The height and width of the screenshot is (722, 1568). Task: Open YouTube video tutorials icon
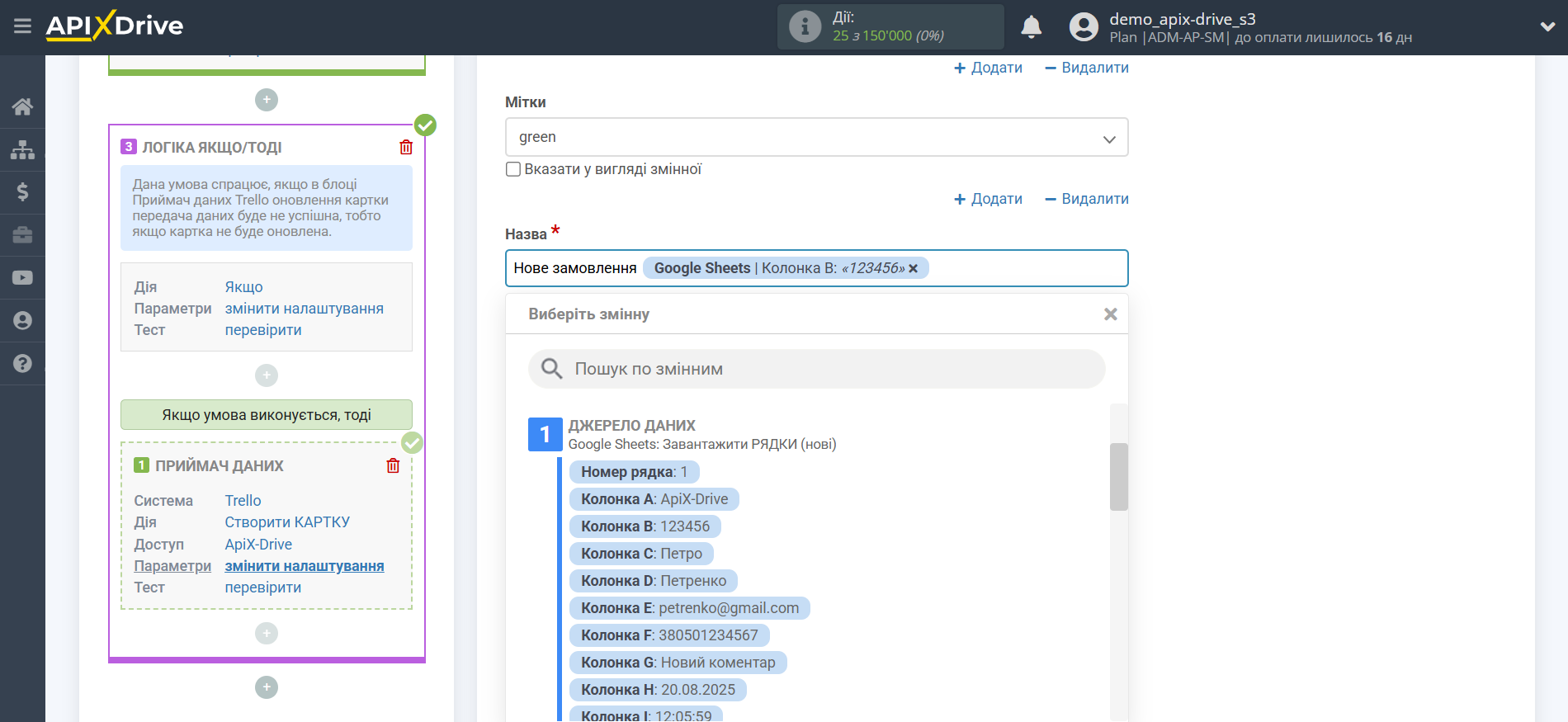22,278
